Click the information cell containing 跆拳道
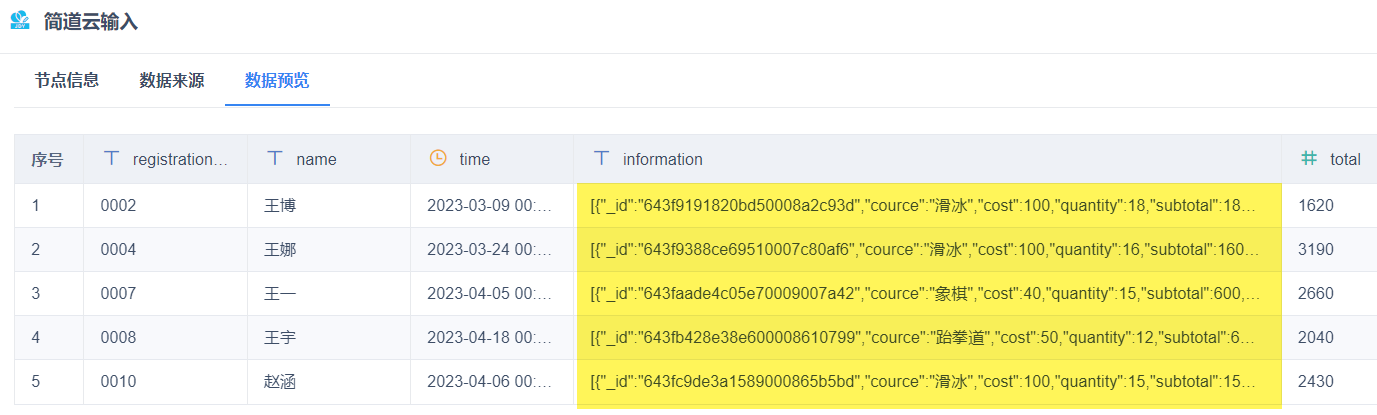Viewport: 1377px width, 415px height. coord(927,338)
